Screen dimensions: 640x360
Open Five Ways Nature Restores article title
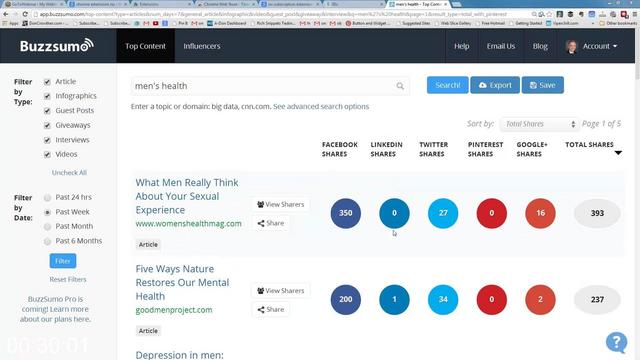pos(182,282)
